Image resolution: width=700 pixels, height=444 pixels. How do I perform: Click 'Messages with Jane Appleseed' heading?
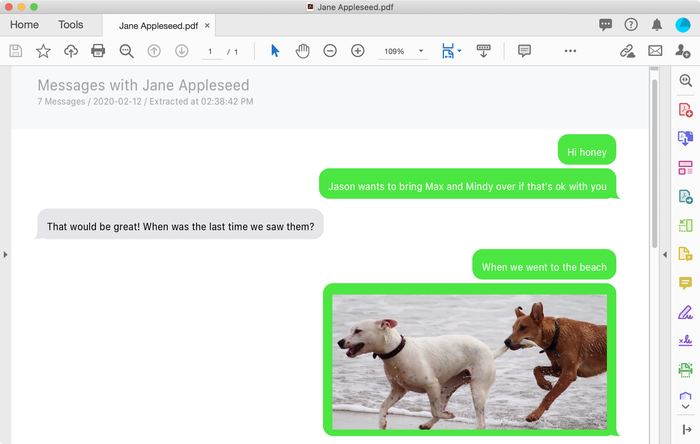143,85
